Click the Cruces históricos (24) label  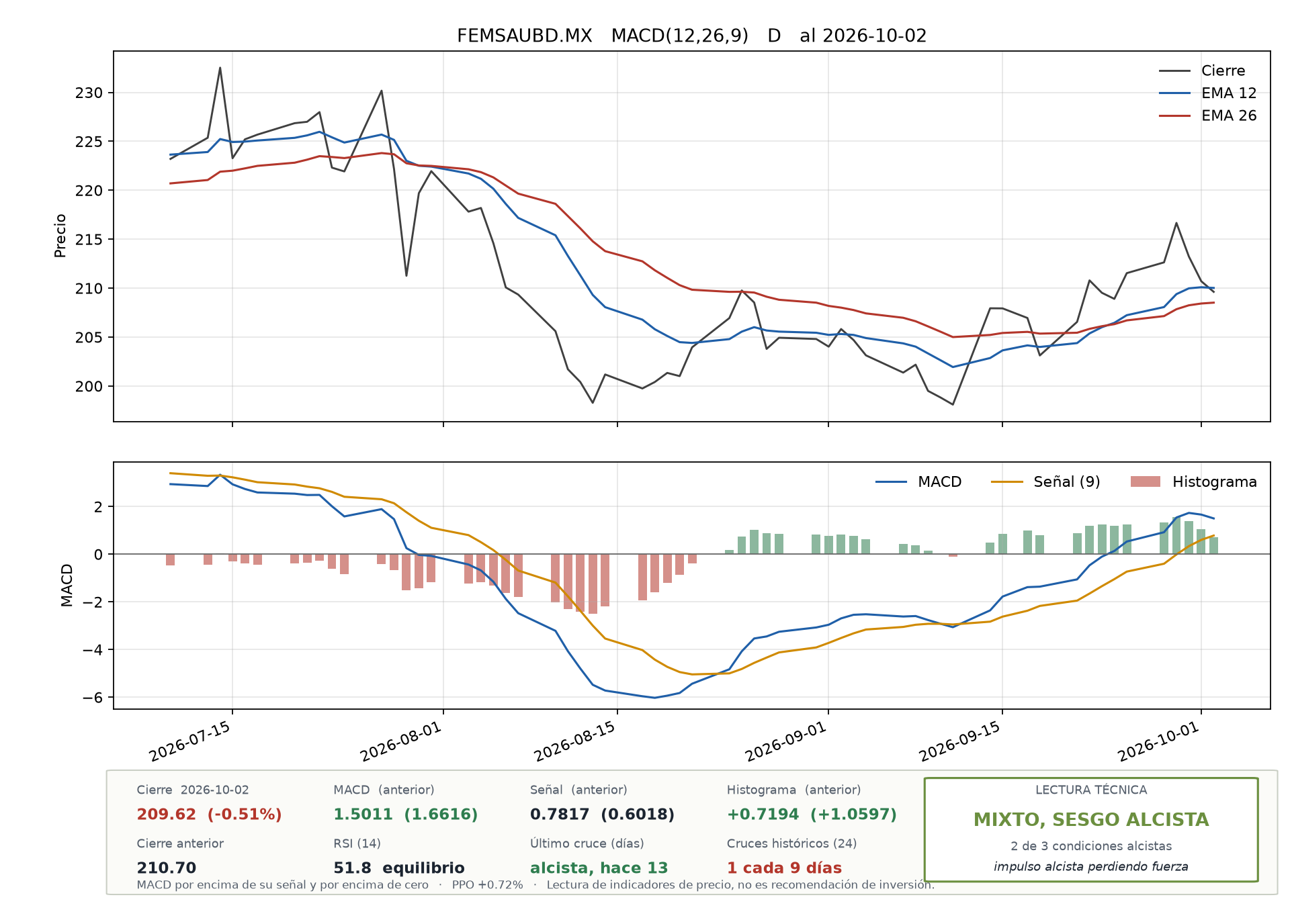click(x=792, y=843)
